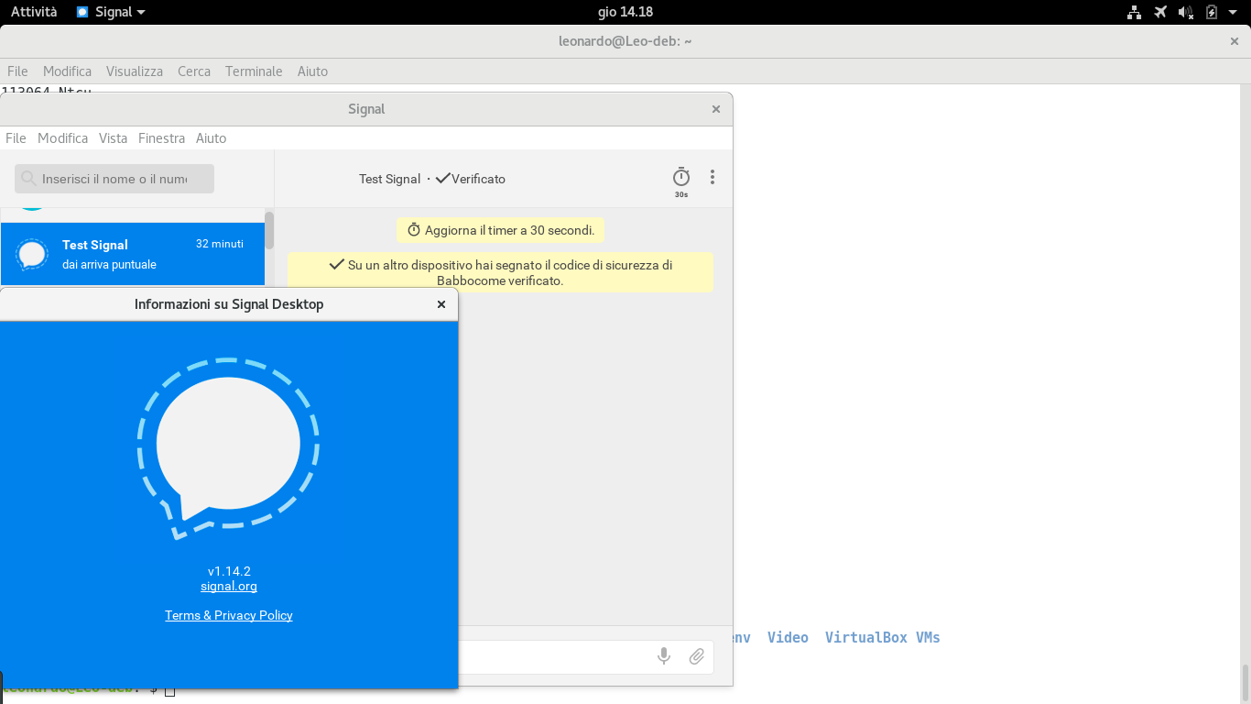Open the Terminale menu in the terminal
The image size is (1251, 704).
click(253, 71)
